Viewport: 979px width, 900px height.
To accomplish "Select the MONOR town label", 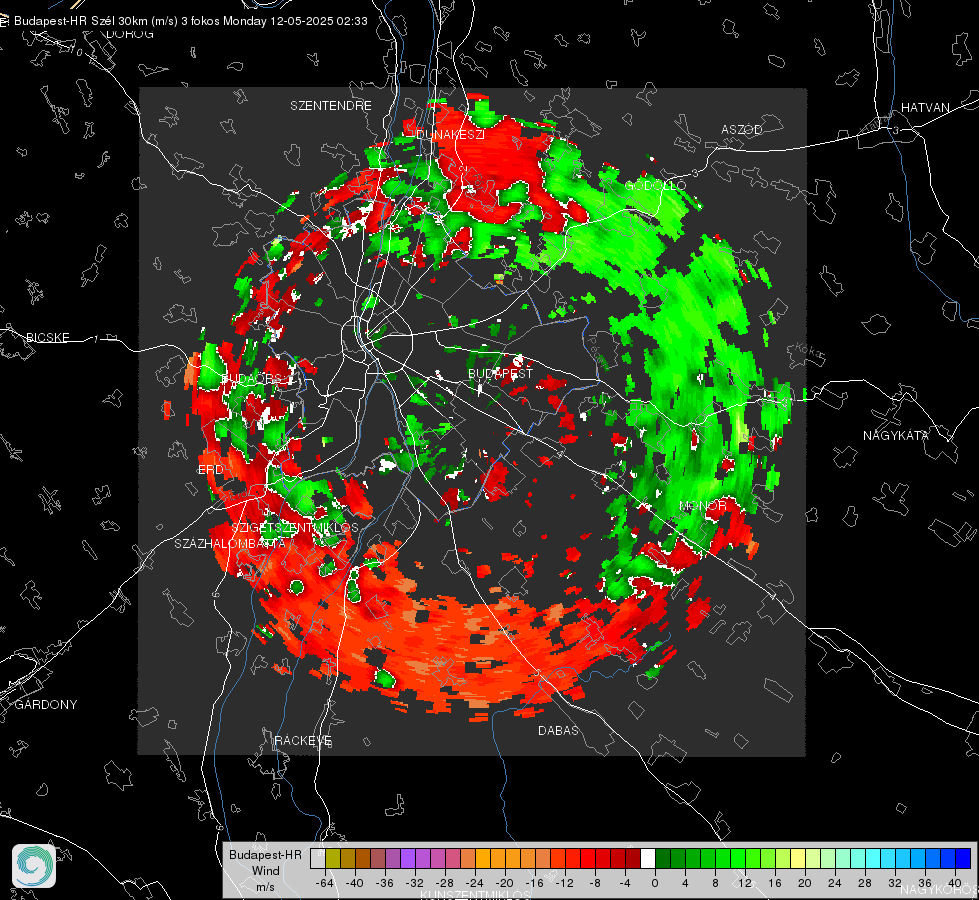I will pos(703,505).
